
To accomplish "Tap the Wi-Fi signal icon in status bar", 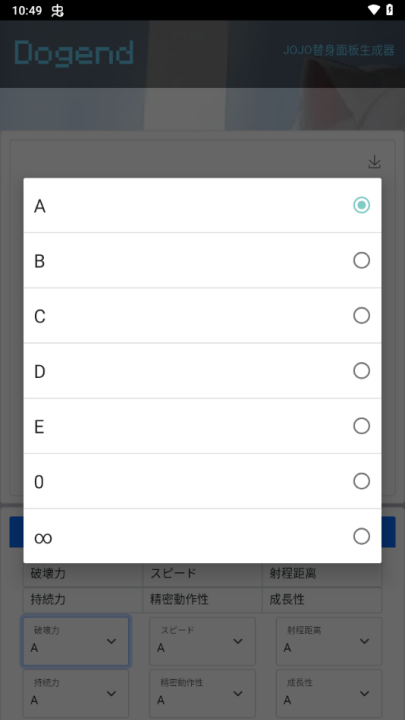I will [374, 10].
